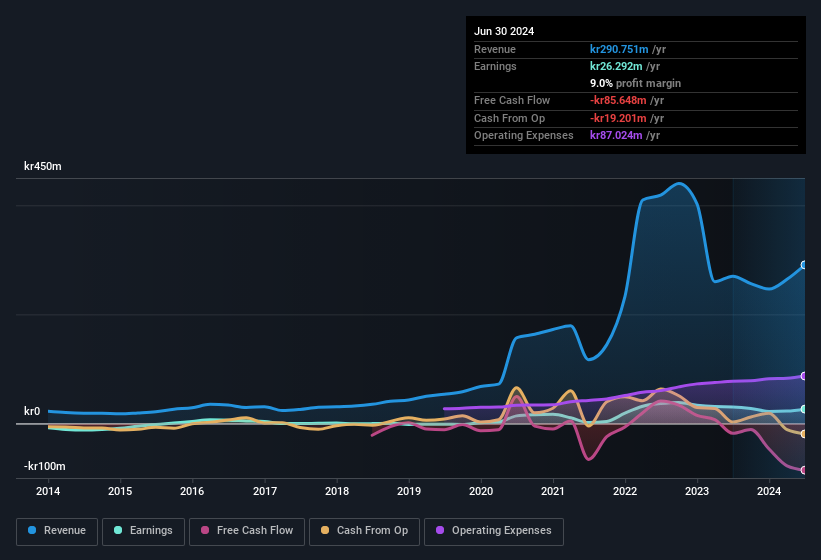This screenshot has width=821, height=560.
Task: Click the 2020 x-axis label
Action: click(x=481, y=491)
